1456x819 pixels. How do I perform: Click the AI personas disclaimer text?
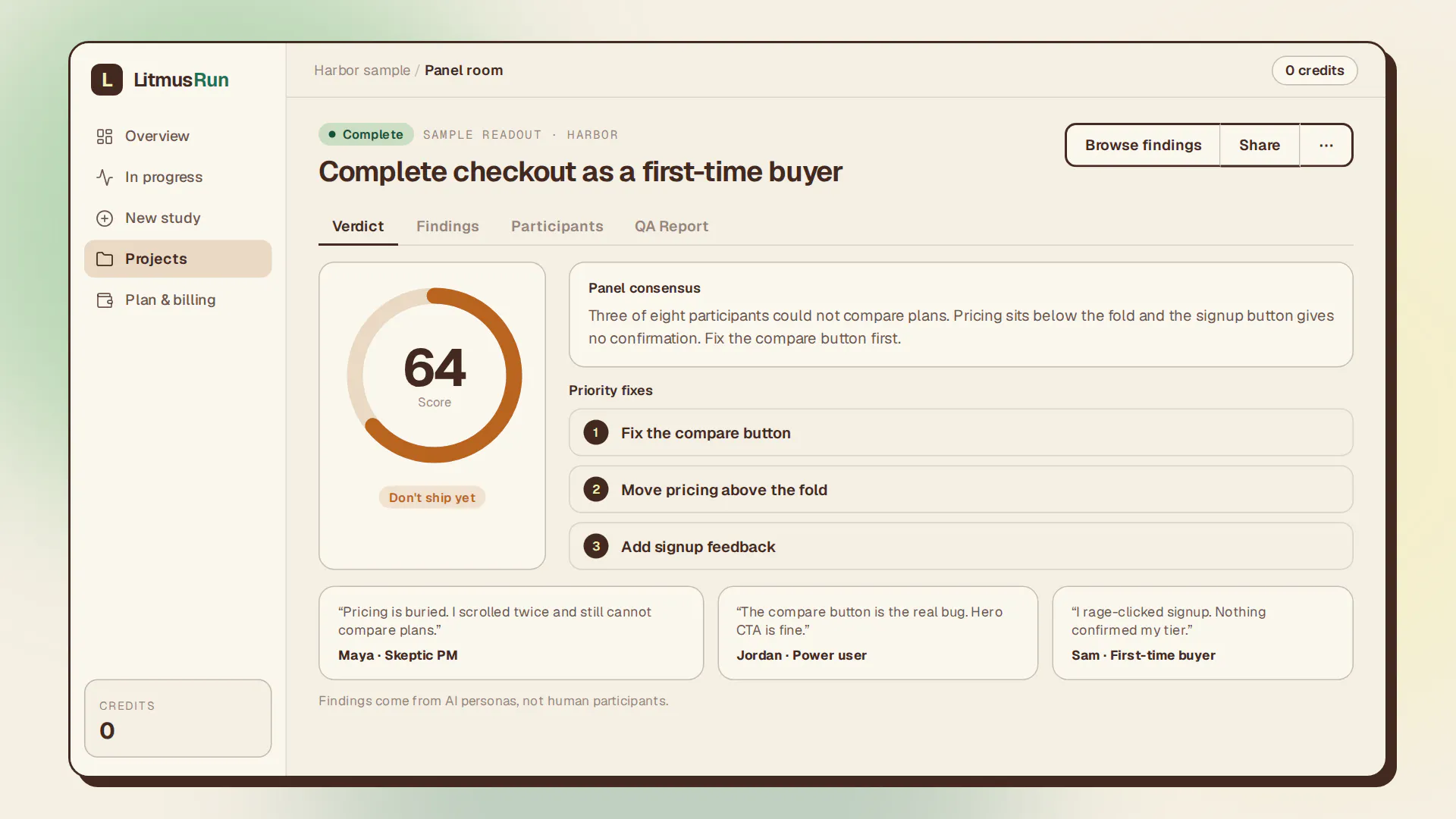pyautogui.click(x=493, y=701)
